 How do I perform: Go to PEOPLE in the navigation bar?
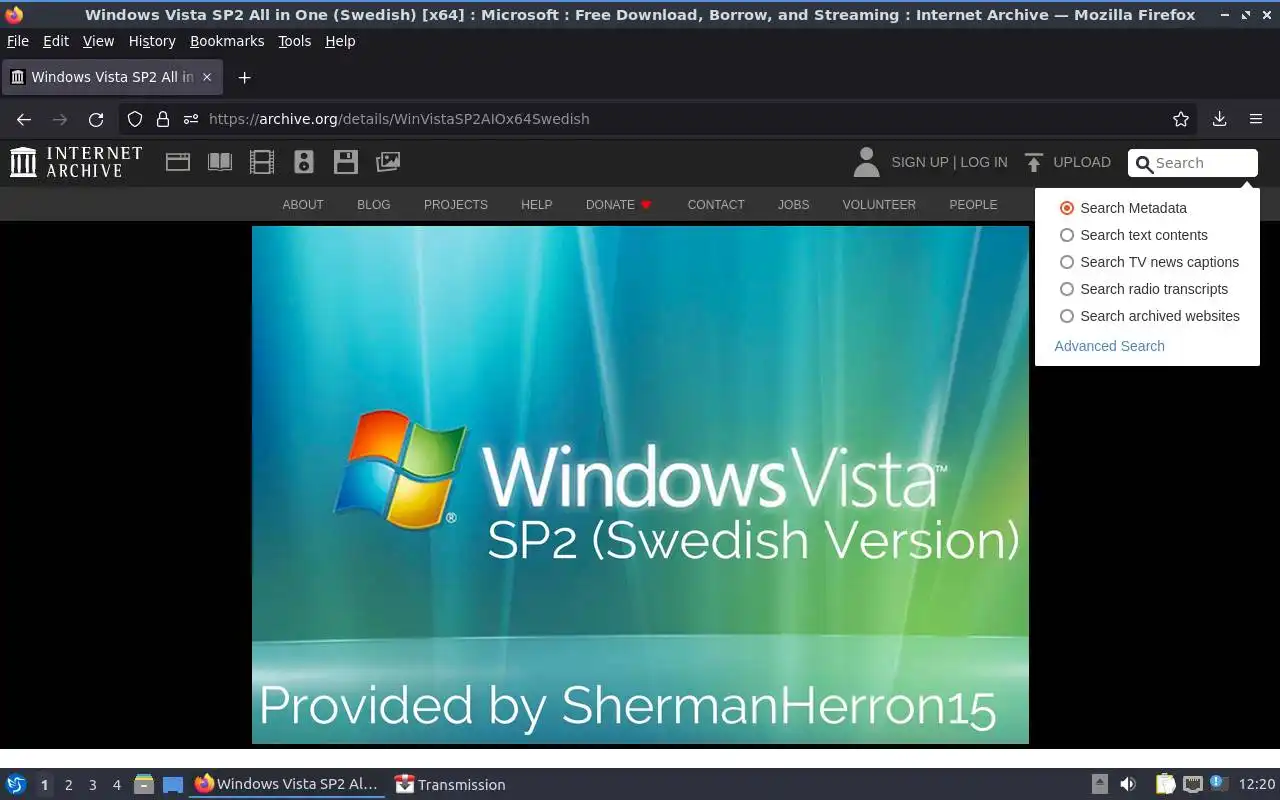coord(973,204)
